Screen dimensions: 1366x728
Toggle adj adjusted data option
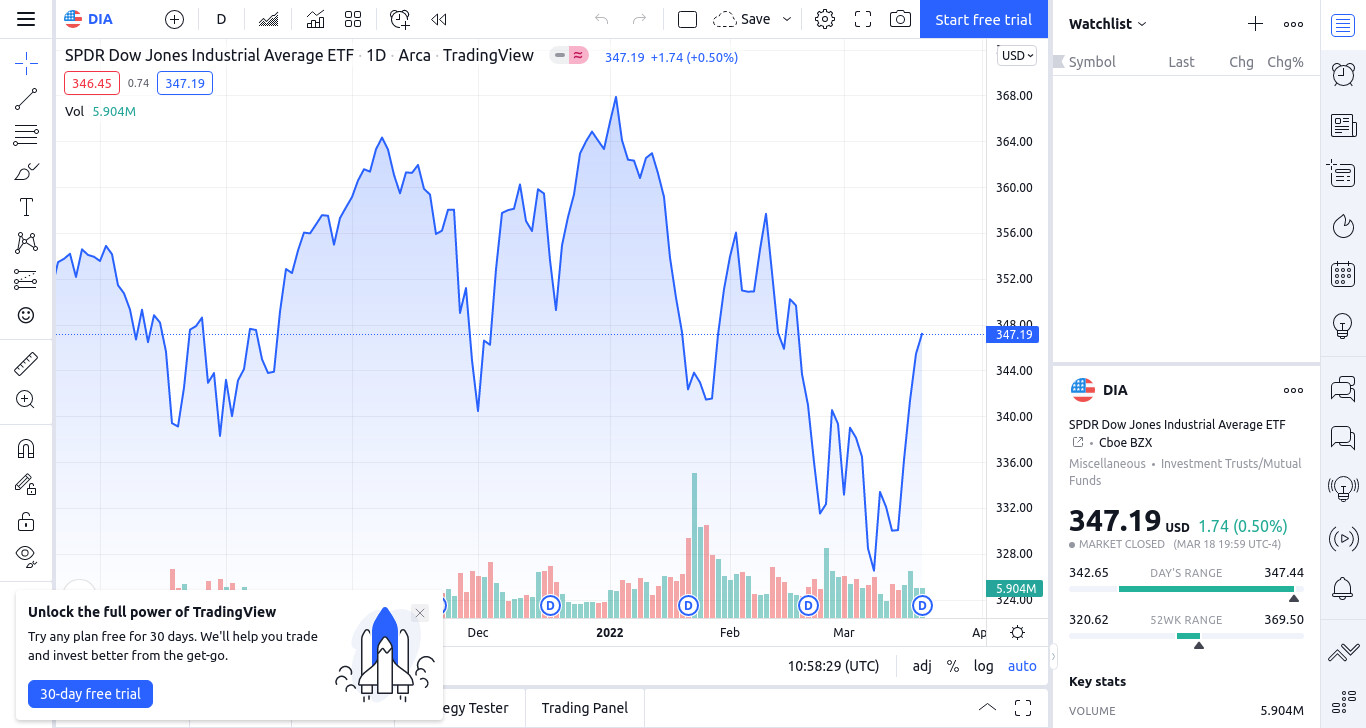tap(922, 666)
